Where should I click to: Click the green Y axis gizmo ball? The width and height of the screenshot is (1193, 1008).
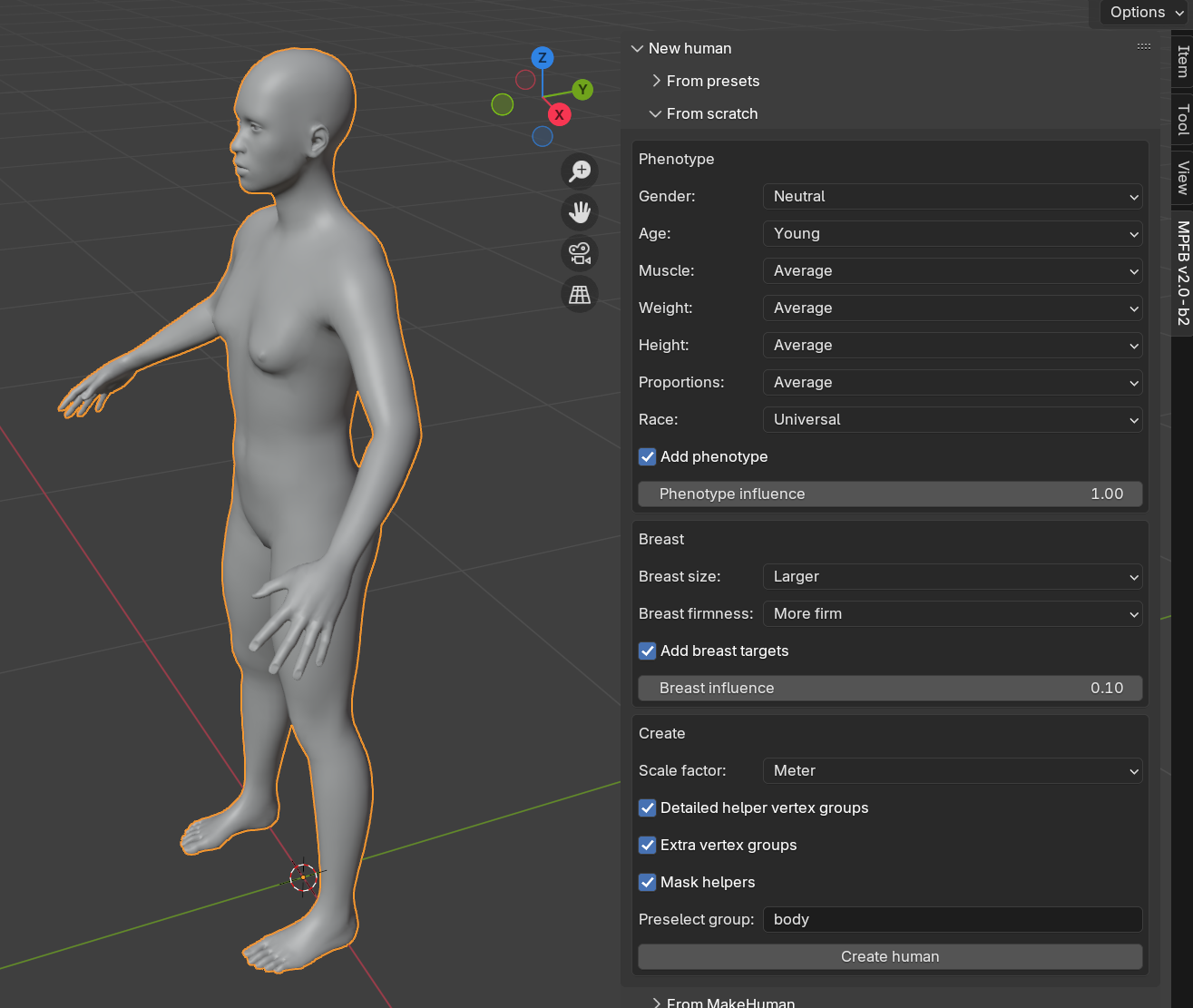582,90
